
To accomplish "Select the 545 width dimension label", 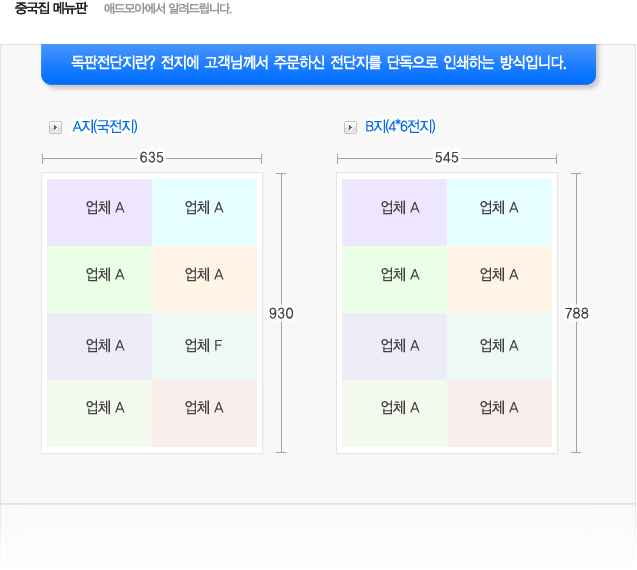I will (447, 158).
